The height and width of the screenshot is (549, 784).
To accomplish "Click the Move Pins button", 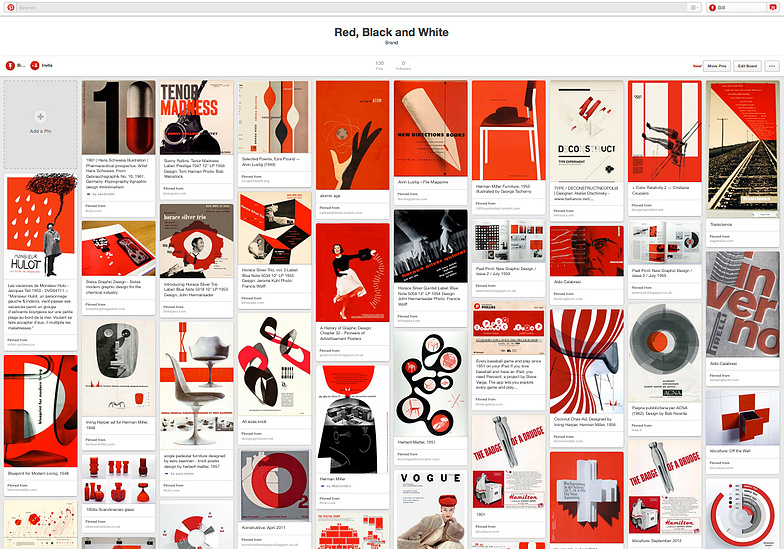I will coord(716,66).
